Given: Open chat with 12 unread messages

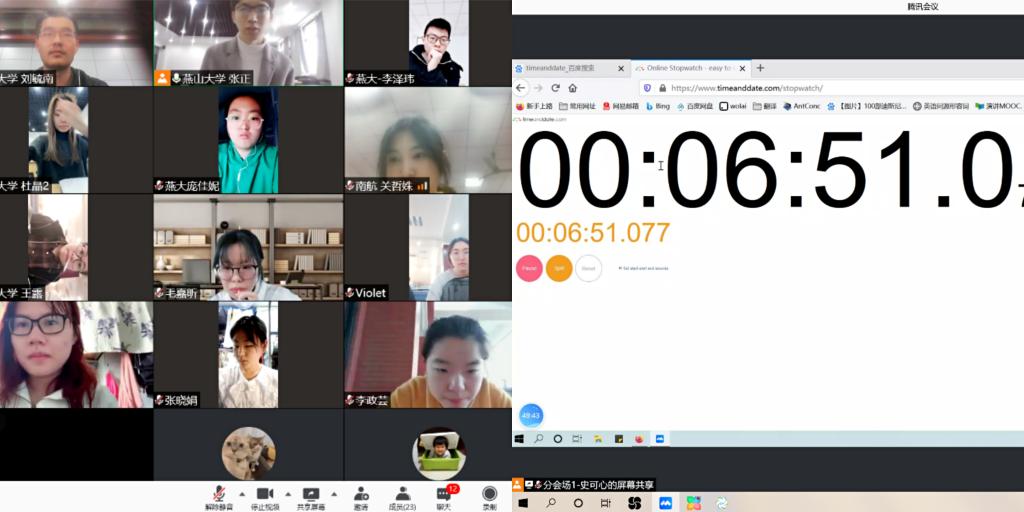Looking at the screenshot, I should pyautogui.click(x=444, y=494).
